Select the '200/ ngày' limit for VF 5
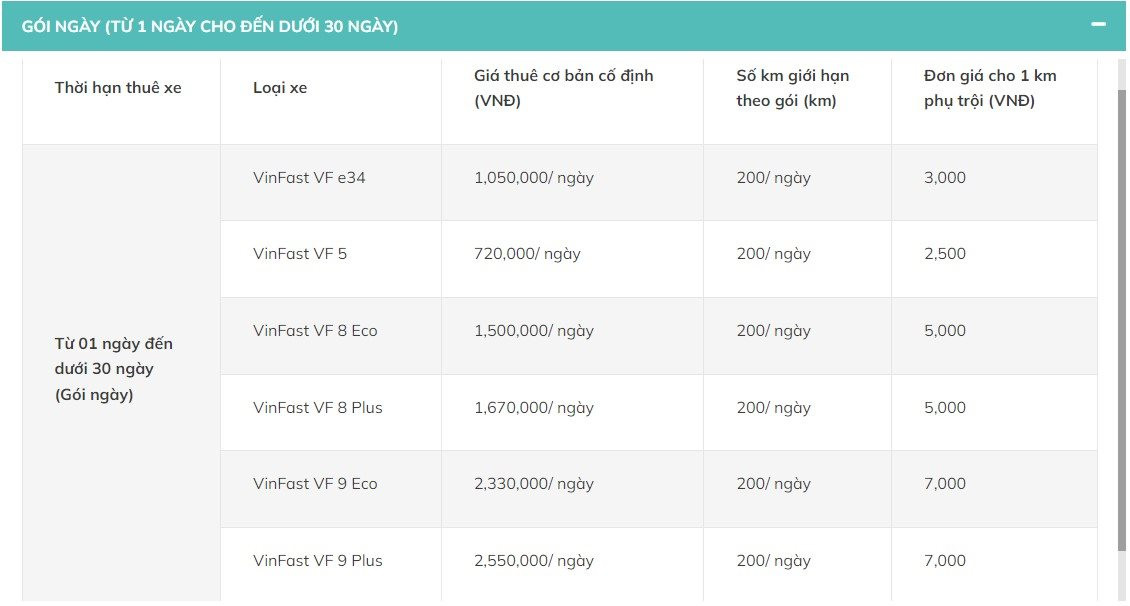 (x=772, y=254)
